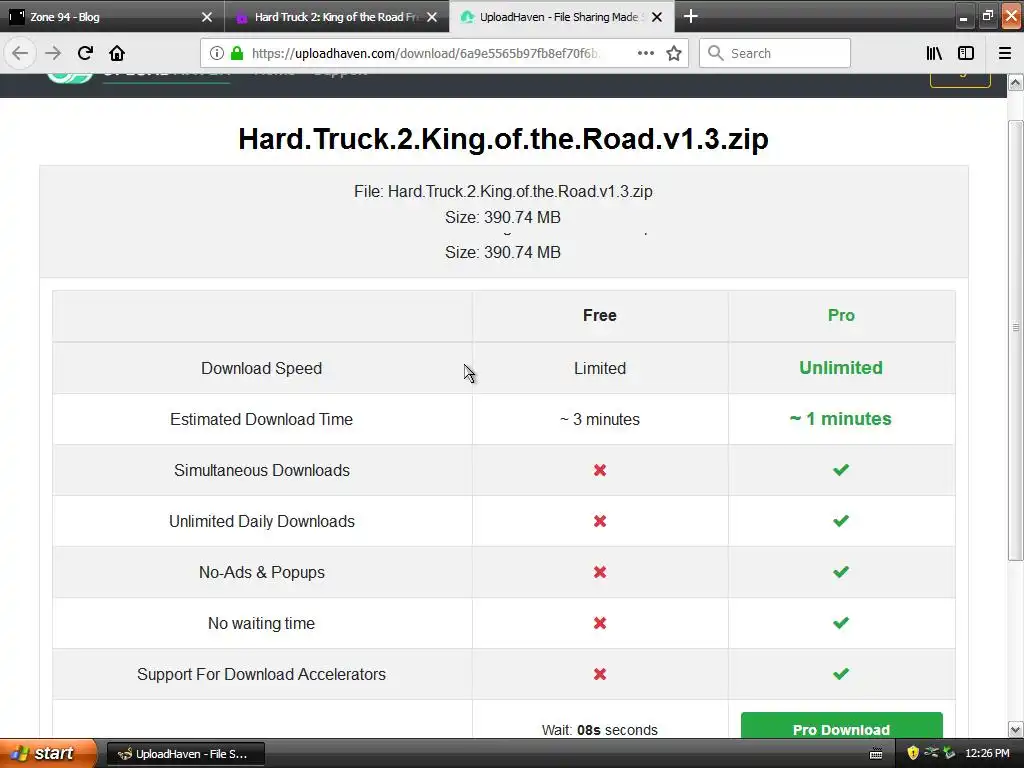Screen dimensions: 1024x768
Task: Click the File: Hard.Truck.2 filename line
Action: pos(503,191)
